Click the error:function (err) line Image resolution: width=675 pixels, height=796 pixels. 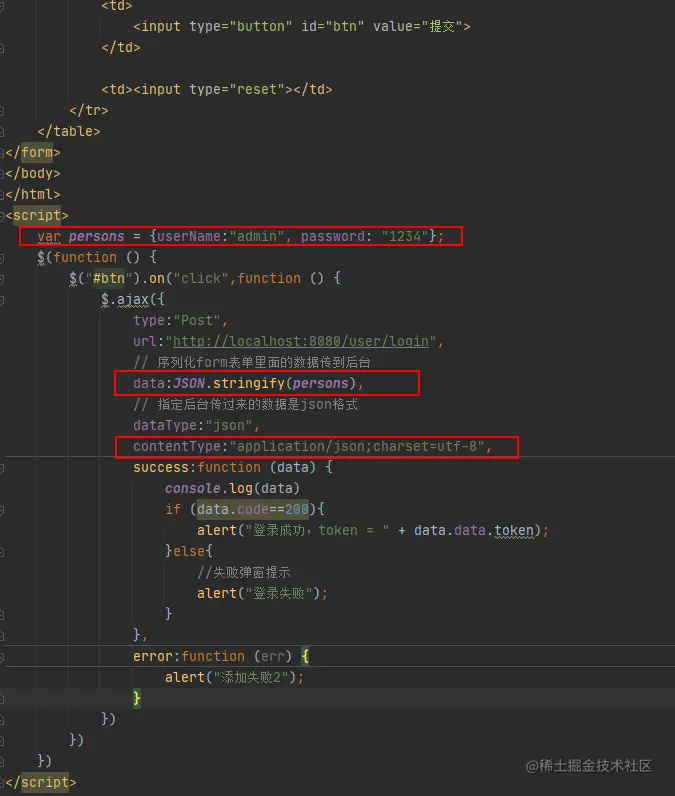pyautogui.click(x=221, y=656)
